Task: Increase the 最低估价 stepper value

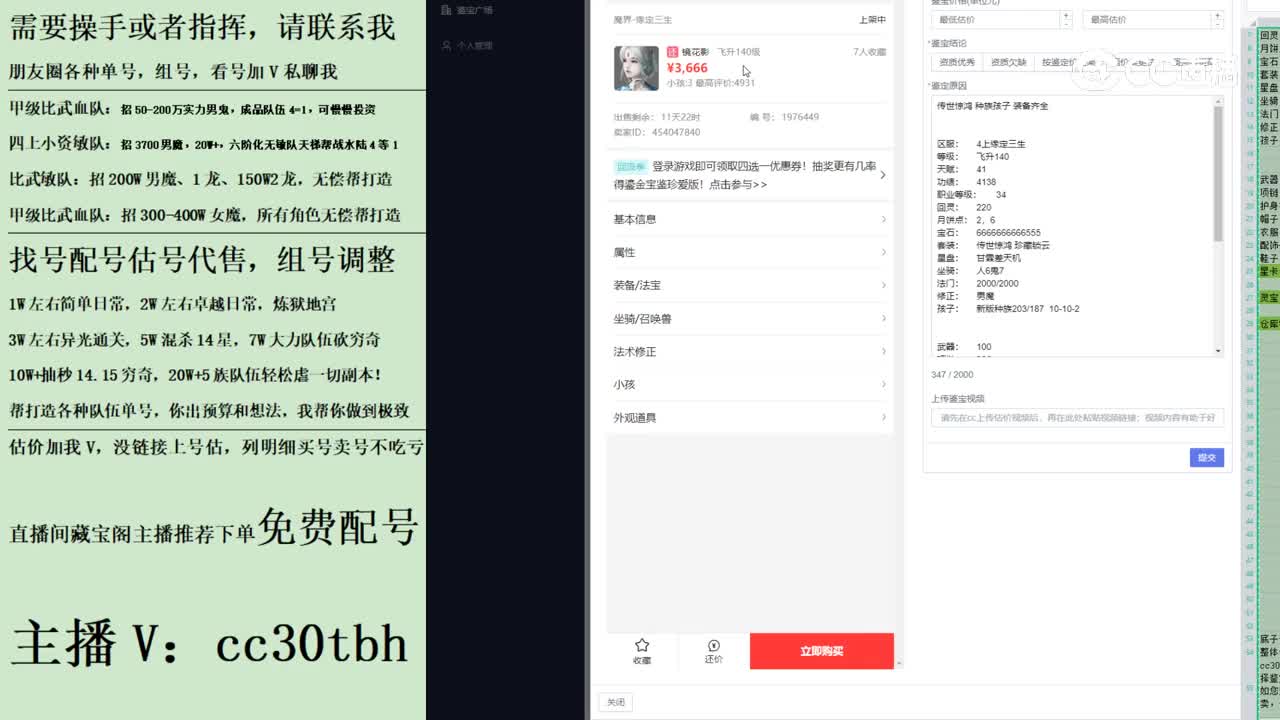Action: coord(1066,15)
